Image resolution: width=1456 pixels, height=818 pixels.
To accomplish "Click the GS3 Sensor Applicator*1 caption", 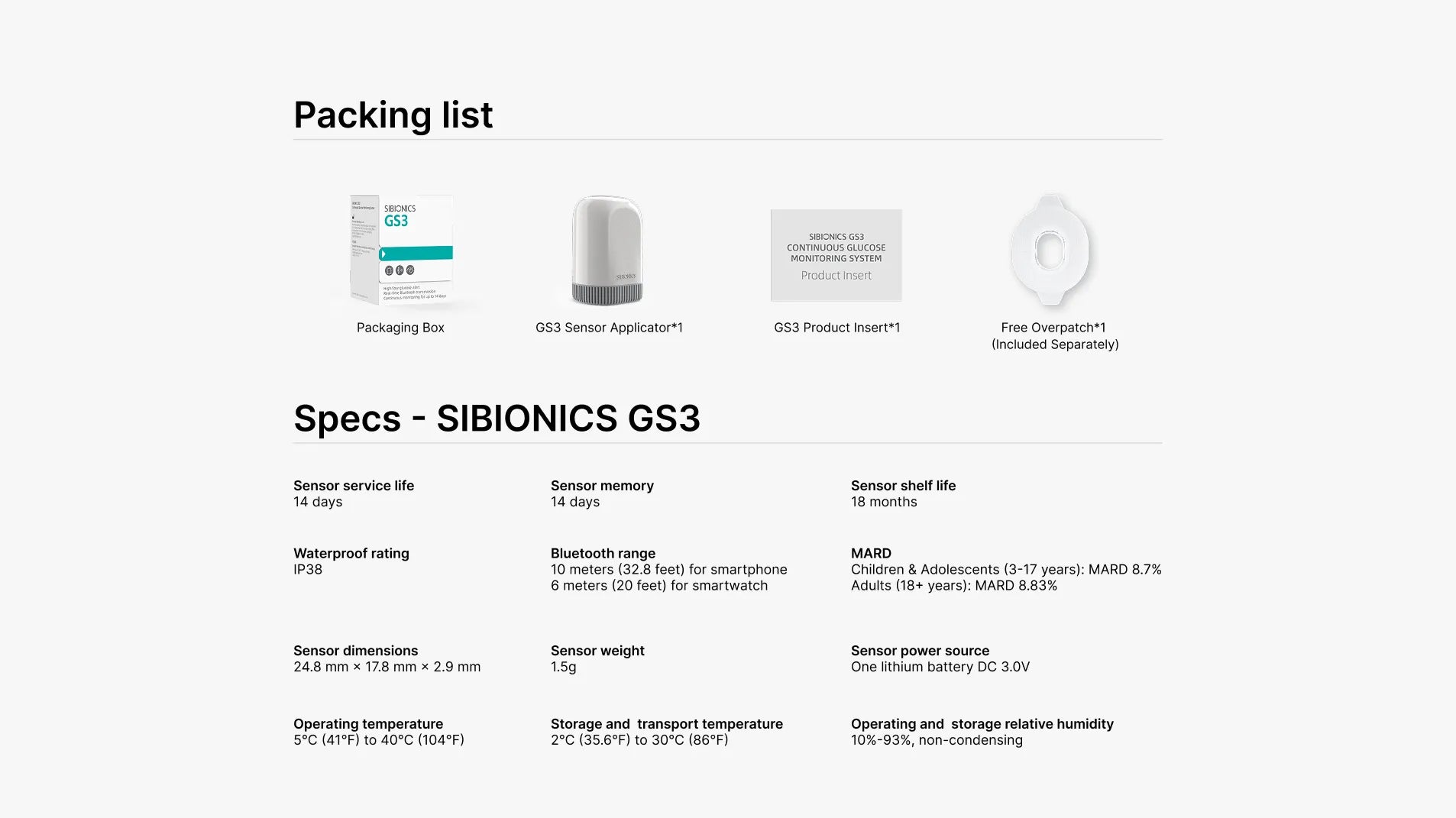I will (x=609, y=328).
